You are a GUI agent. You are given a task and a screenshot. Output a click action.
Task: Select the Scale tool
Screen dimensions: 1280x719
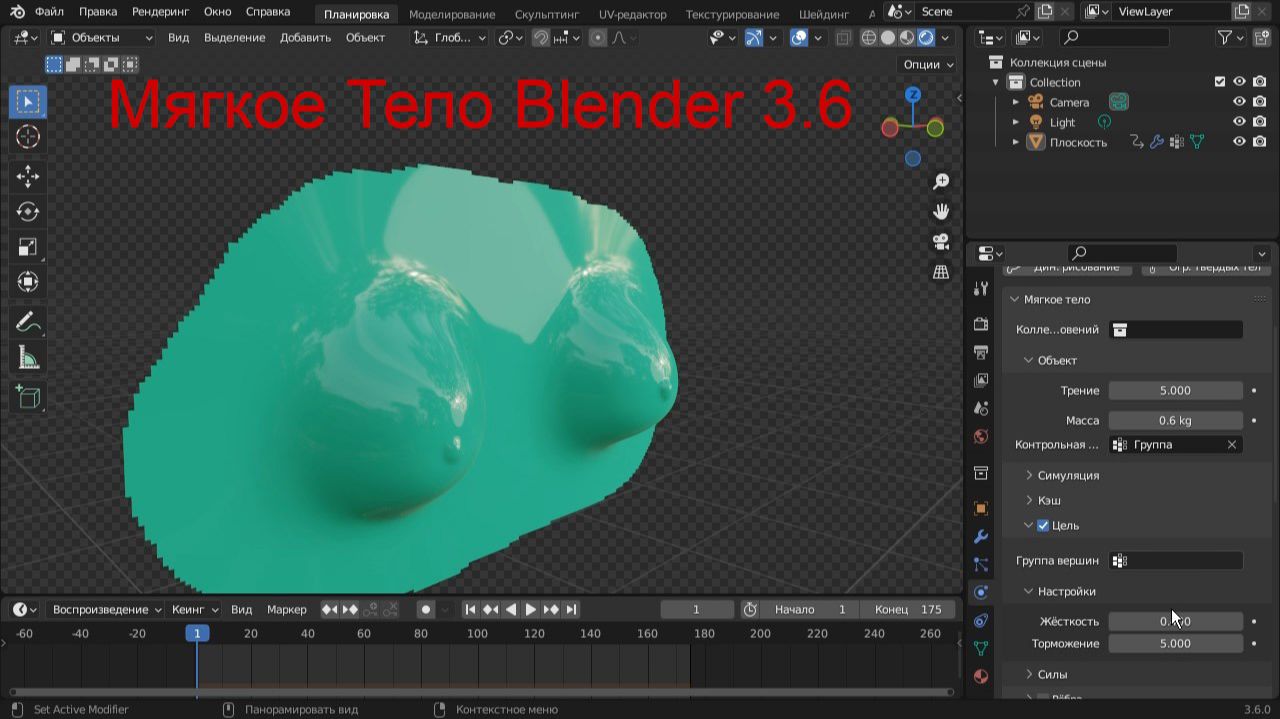[28, 246]
